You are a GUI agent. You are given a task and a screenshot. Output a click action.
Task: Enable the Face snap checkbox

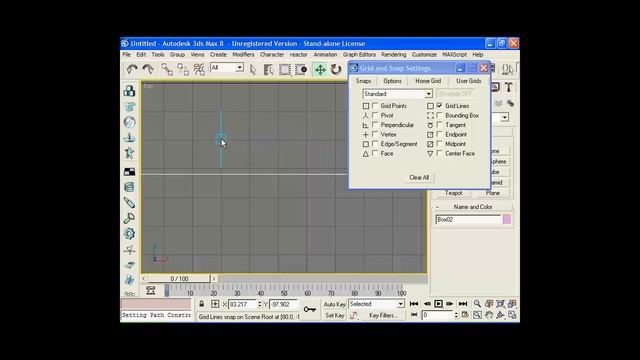point(375,153)
